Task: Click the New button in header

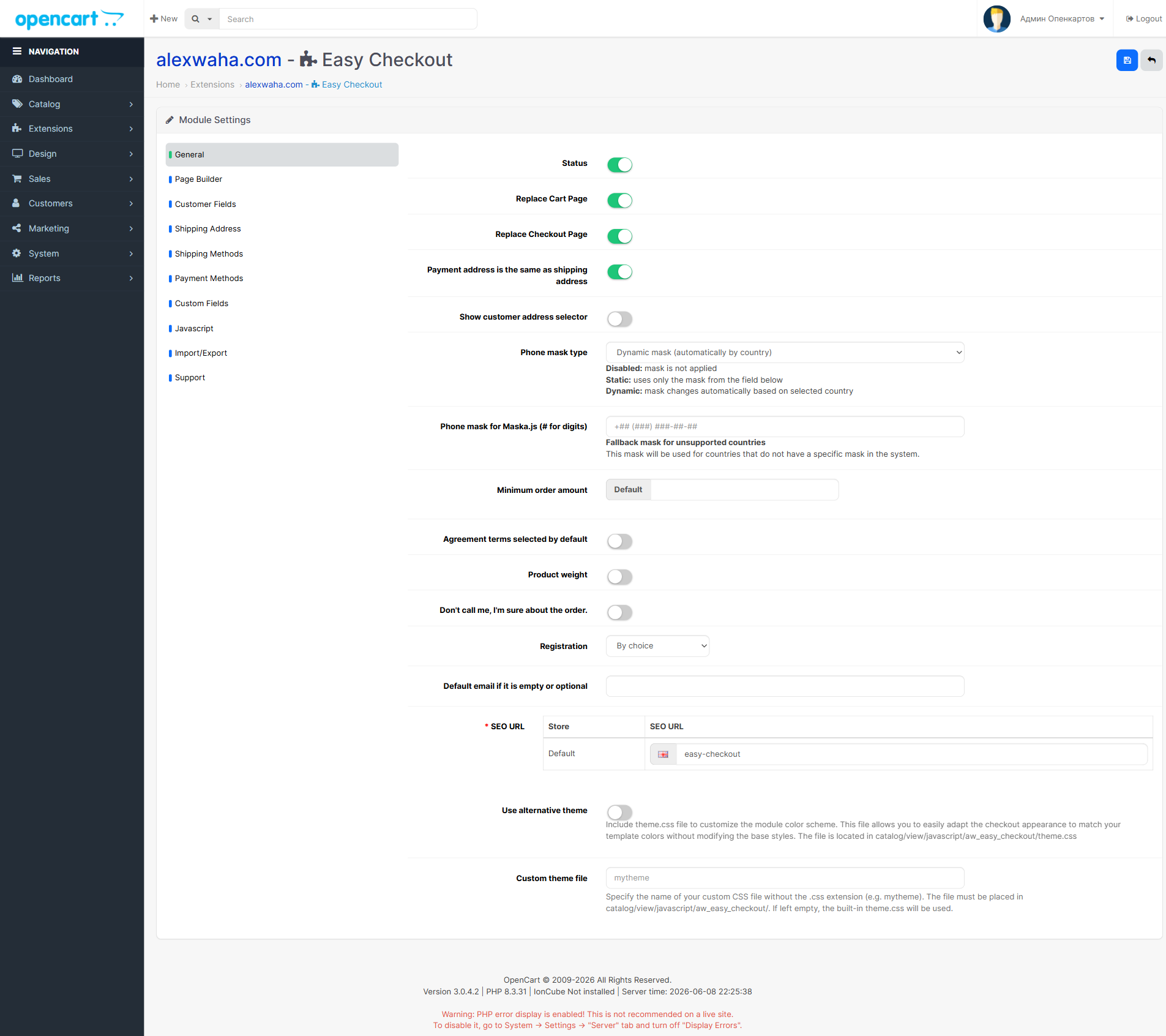Action: tap(164, 19)
